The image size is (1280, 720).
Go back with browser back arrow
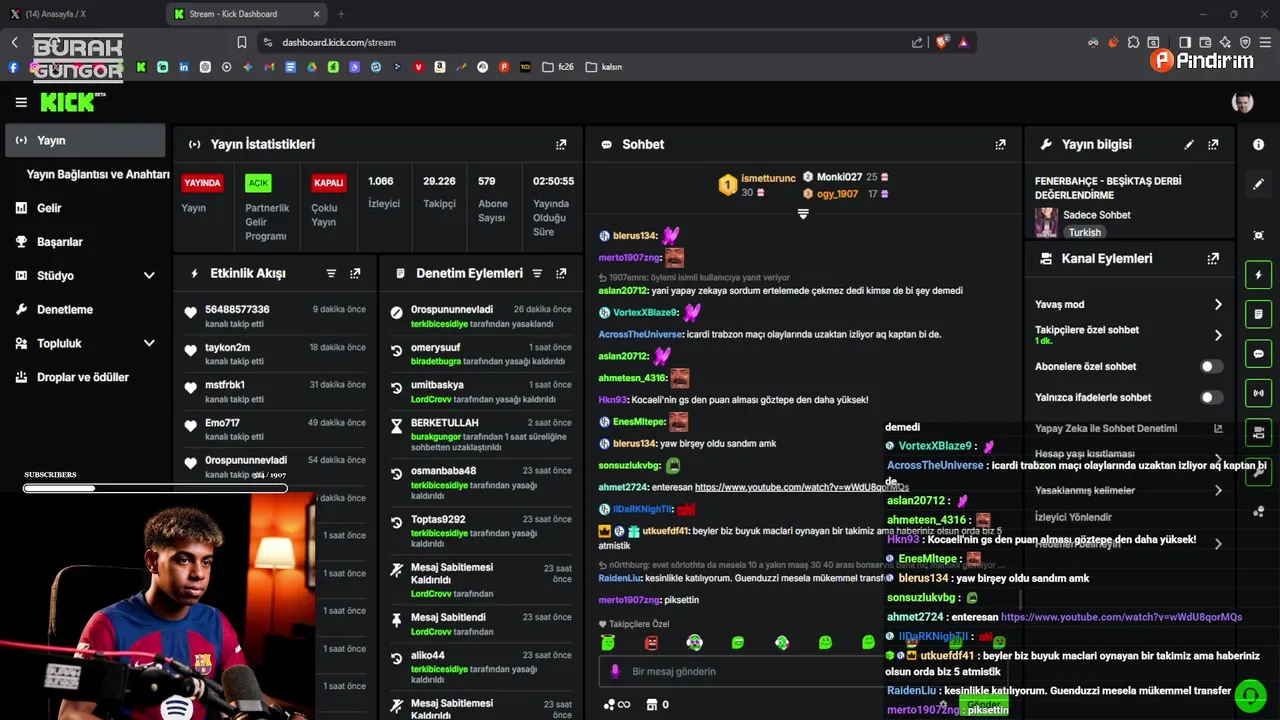14,42
